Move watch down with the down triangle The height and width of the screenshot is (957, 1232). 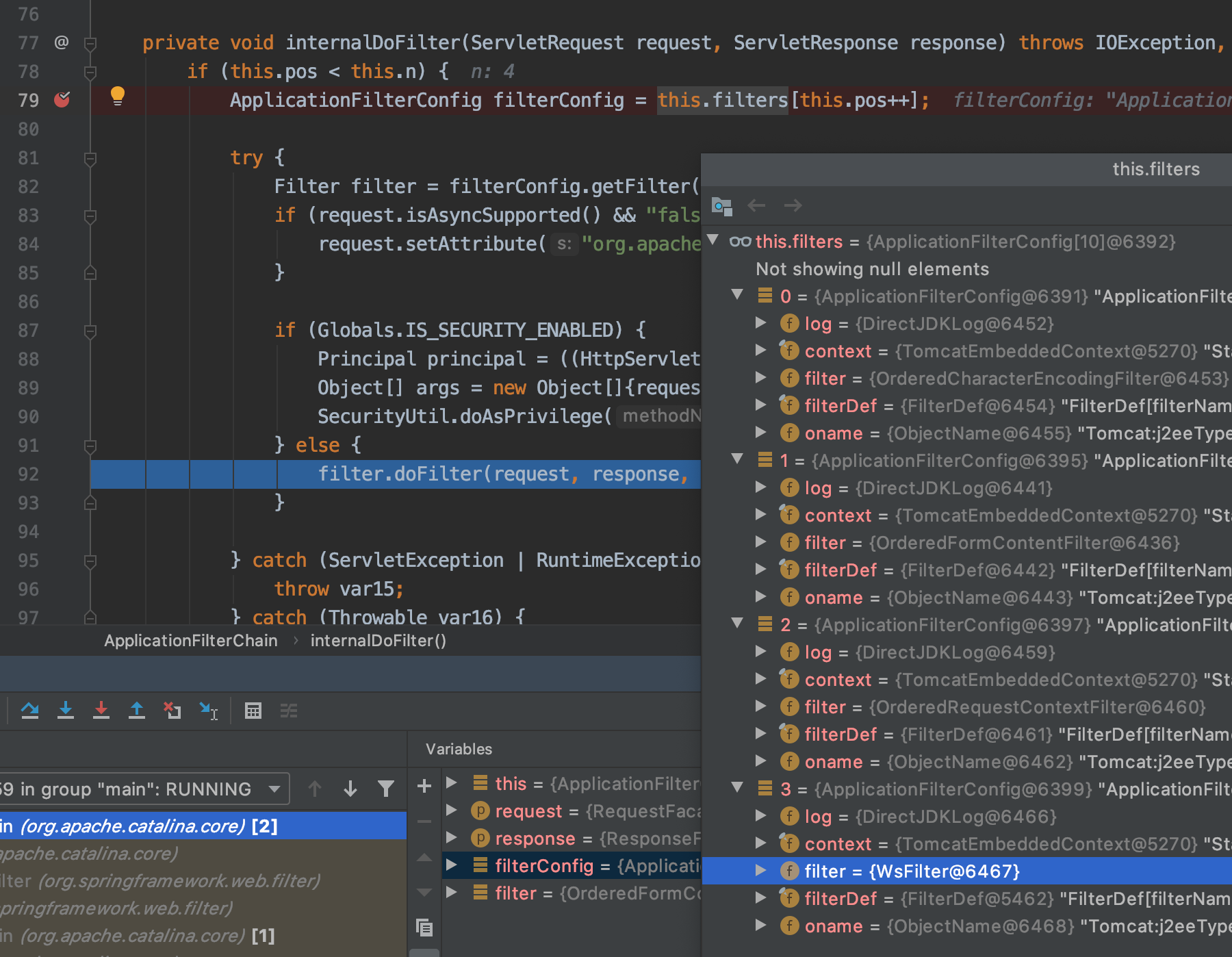coord(424,893)
